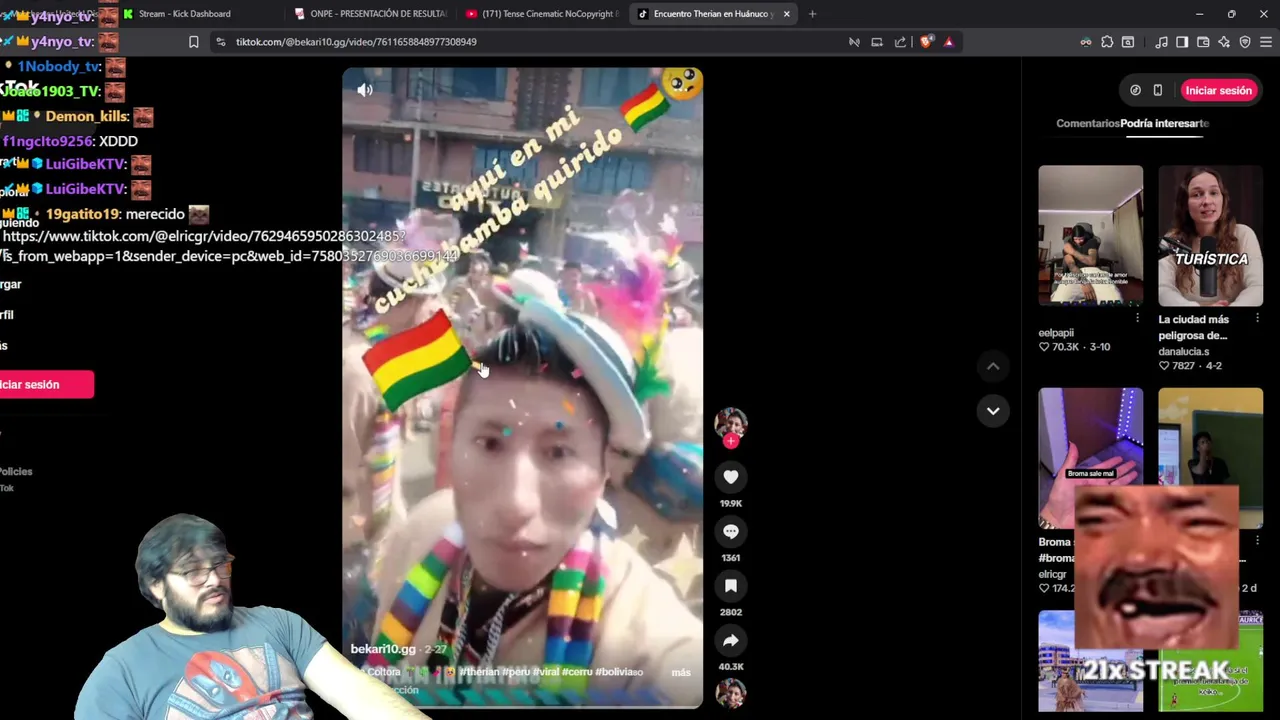Open the danalucia.s creator name
1280x720 pixels.
(1184, 352)
